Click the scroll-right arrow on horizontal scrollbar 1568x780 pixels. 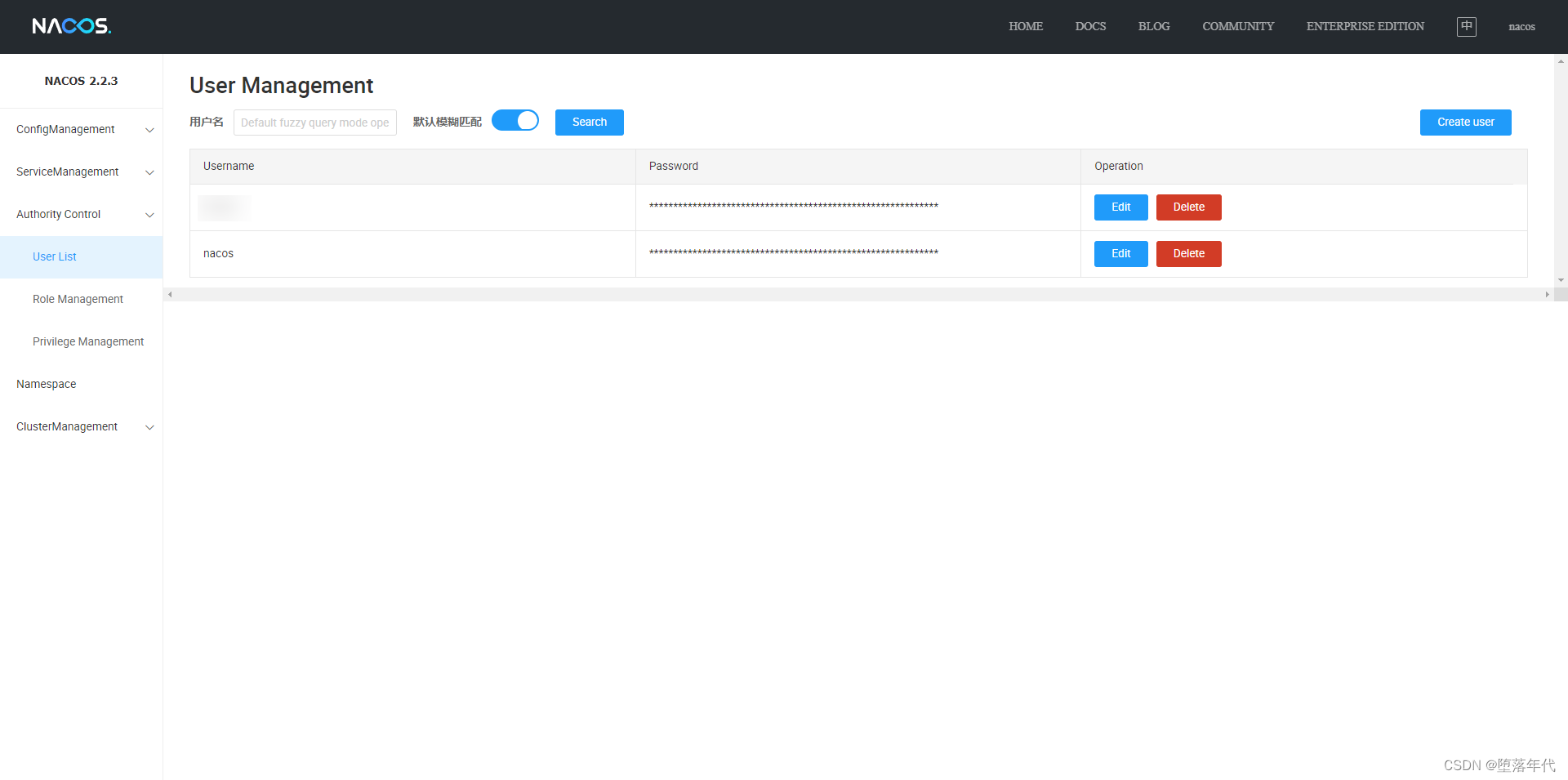[1547, 295]
